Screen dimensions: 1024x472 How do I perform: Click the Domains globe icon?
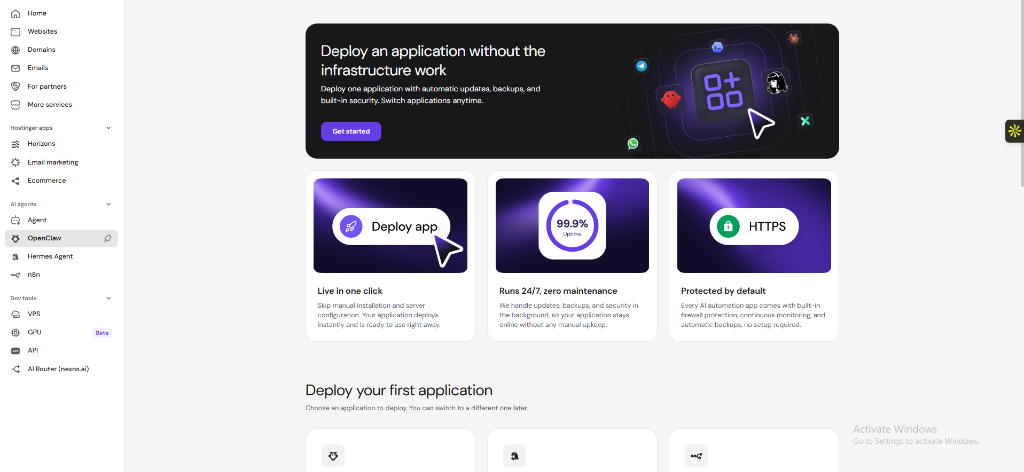coord(16,50)
